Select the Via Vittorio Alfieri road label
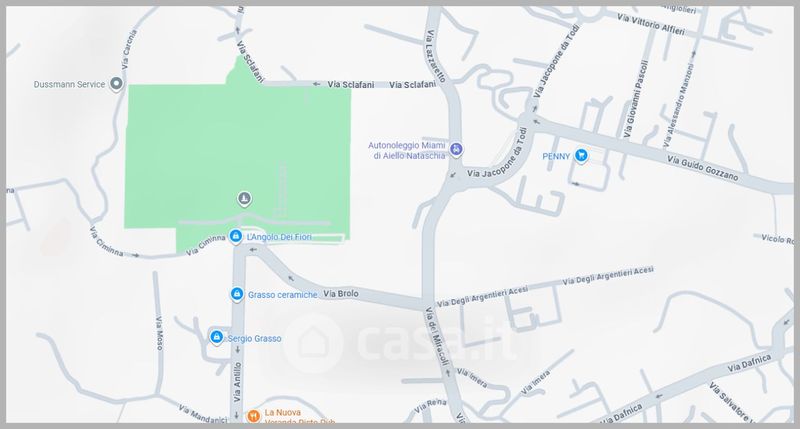 click(651, 24)
